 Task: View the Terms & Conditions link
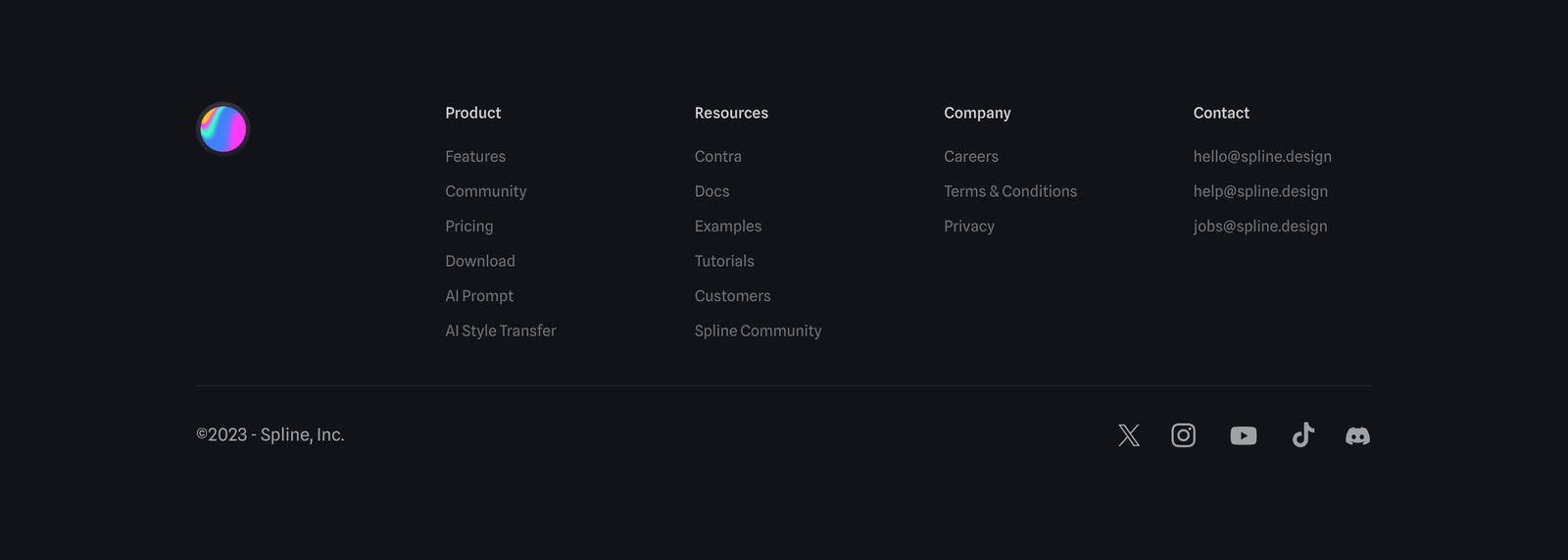pyautogui.click(x=1010, y=191)
